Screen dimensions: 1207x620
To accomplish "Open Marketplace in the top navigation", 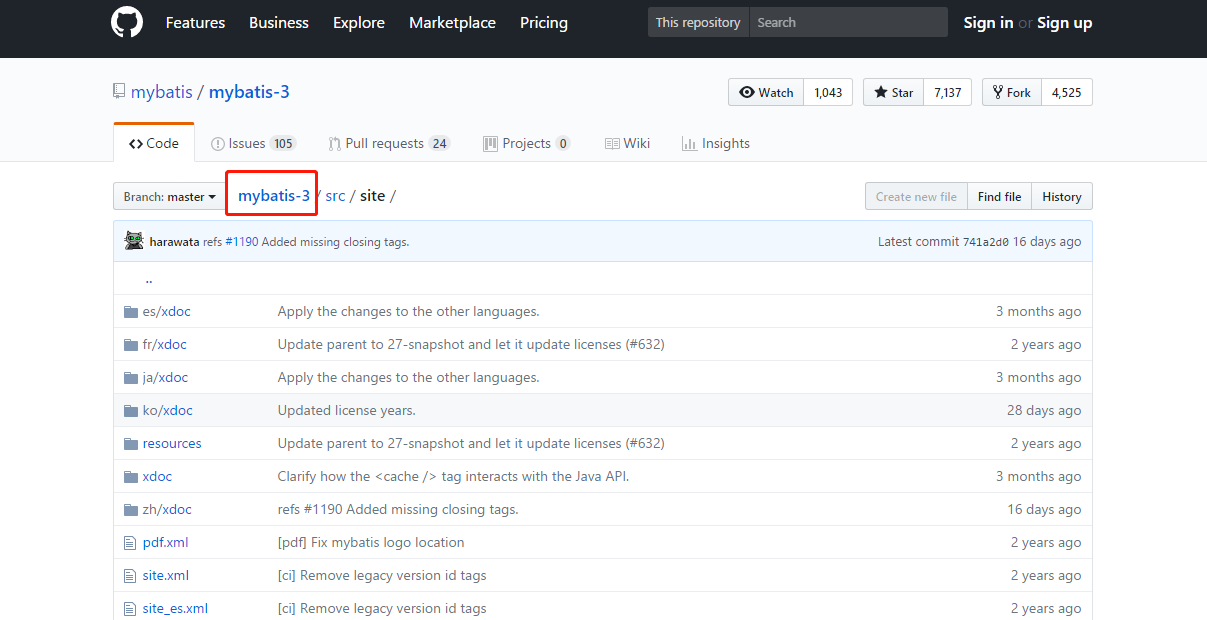I will [x=452, y=22].
